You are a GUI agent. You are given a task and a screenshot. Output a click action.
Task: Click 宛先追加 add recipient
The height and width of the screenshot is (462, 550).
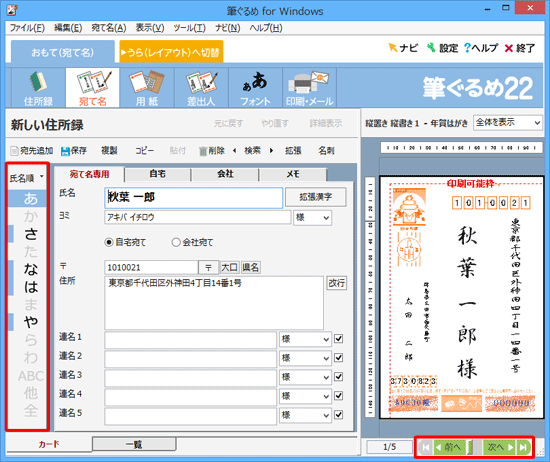tap(32, 151)
